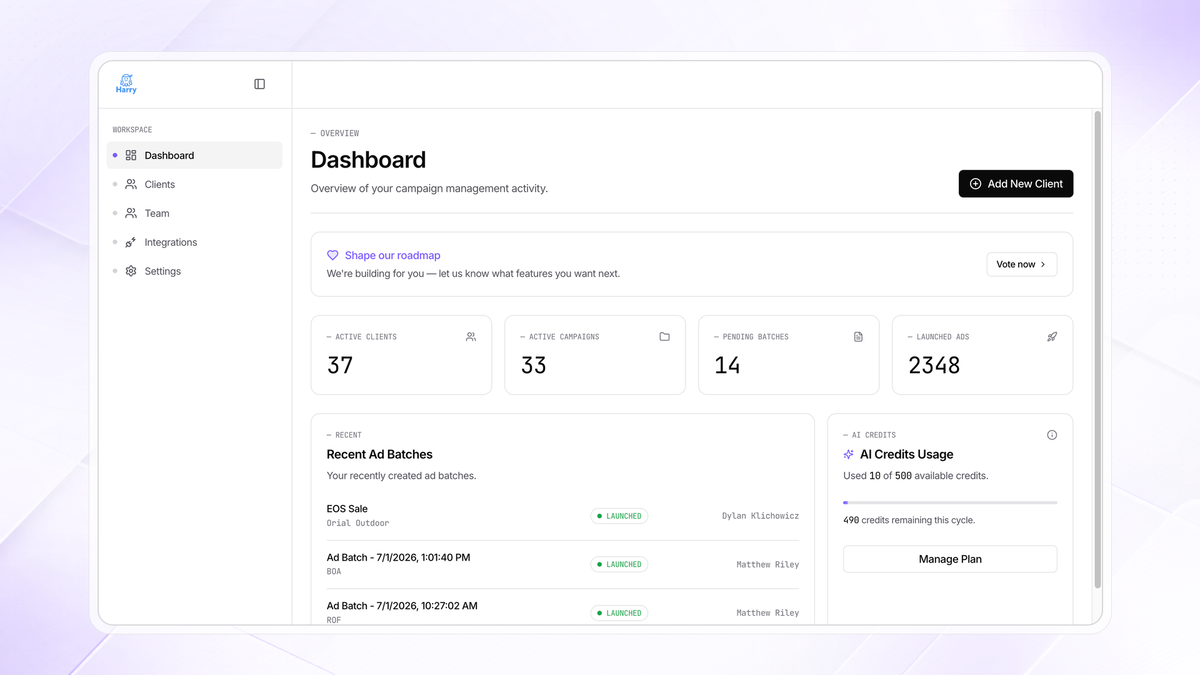The image size is (1200, 675).
Task: Click the Clients people icon
Action: point(131,184)
